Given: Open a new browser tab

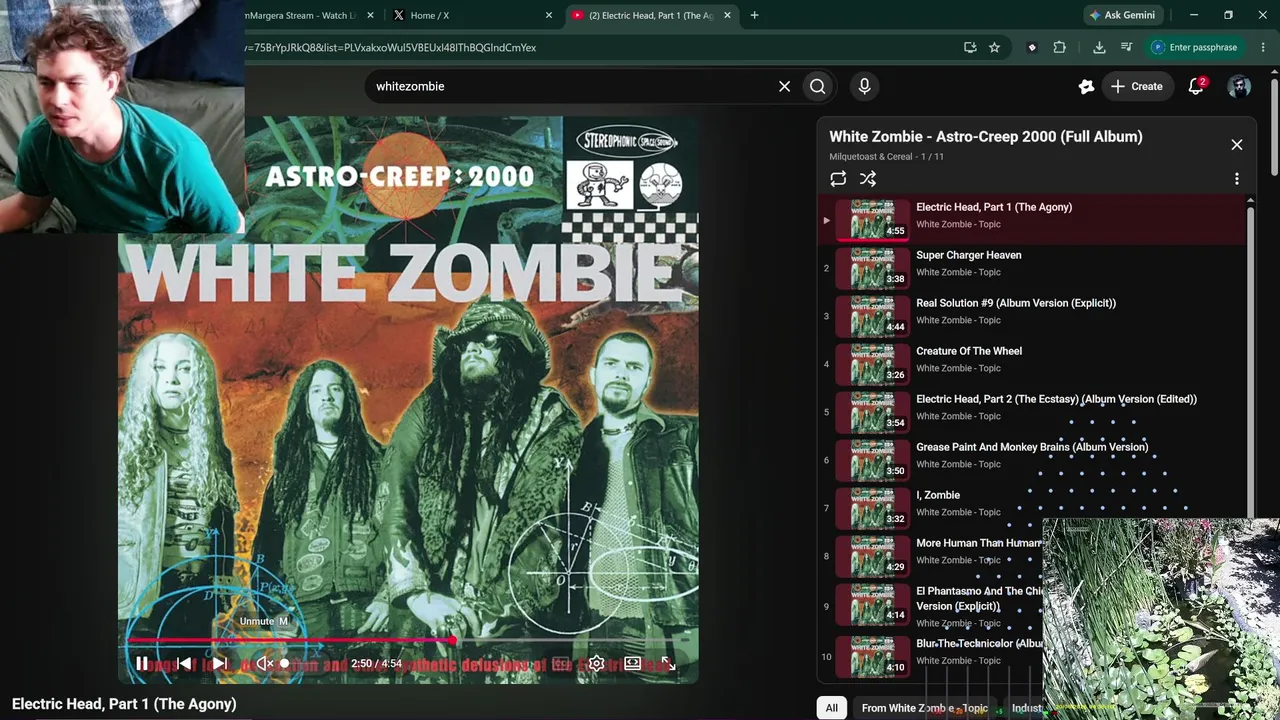Looking at the screenshot, I should (x=755, y=15).
